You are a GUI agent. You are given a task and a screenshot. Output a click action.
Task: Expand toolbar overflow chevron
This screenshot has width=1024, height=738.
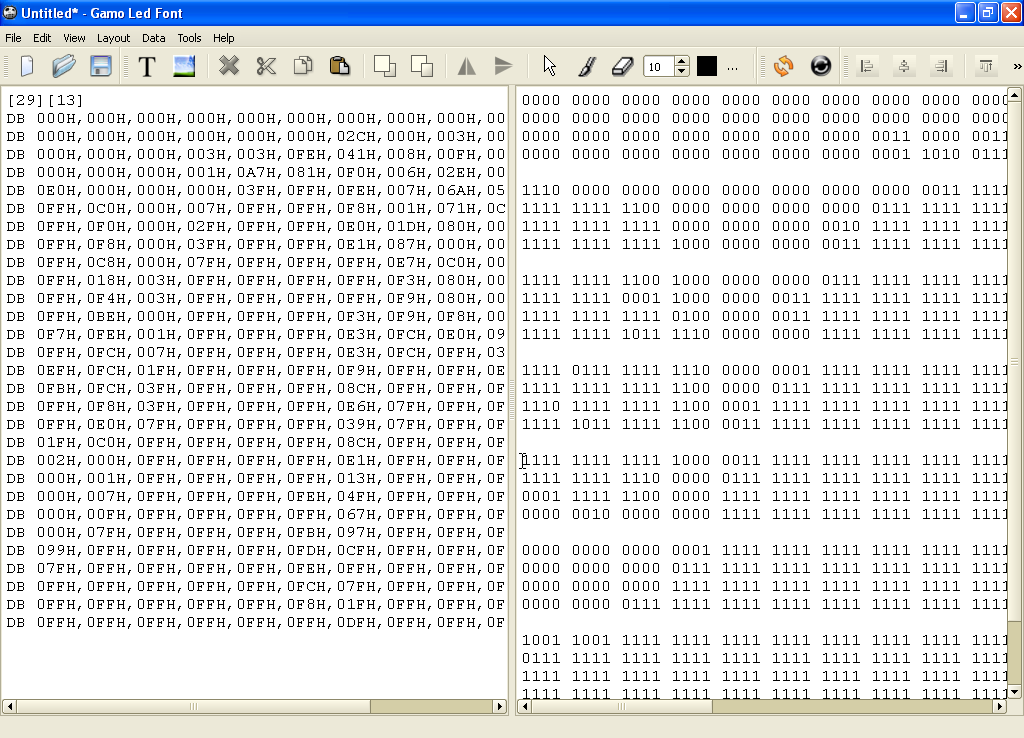click(1017, 66)
